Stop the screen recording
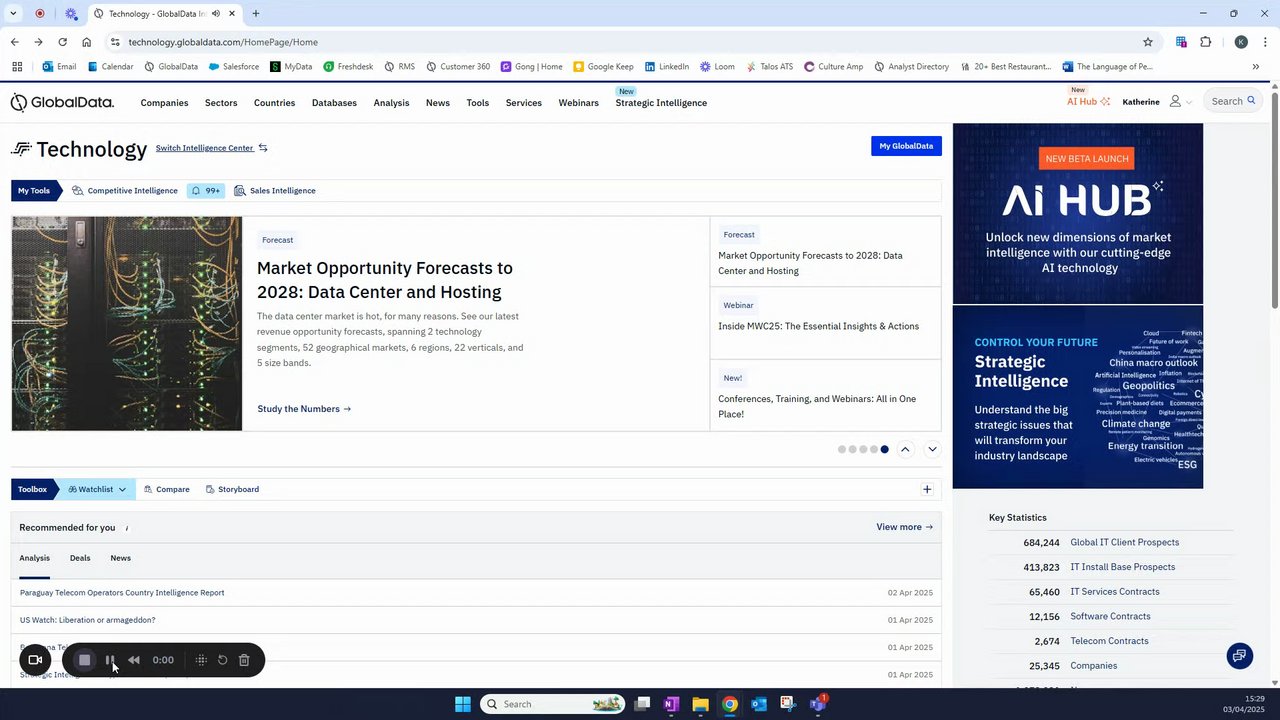 pyautogui.click(x=84, y=660)
